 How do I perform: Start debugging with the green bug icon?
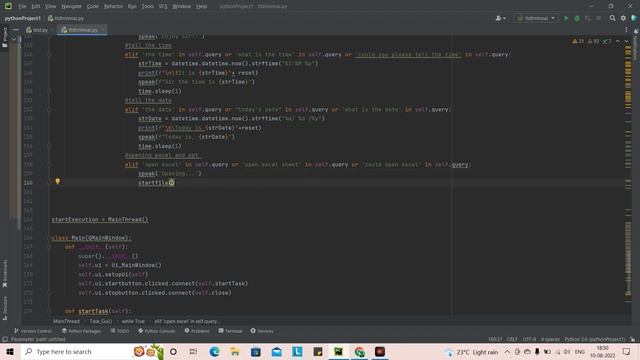577,18
